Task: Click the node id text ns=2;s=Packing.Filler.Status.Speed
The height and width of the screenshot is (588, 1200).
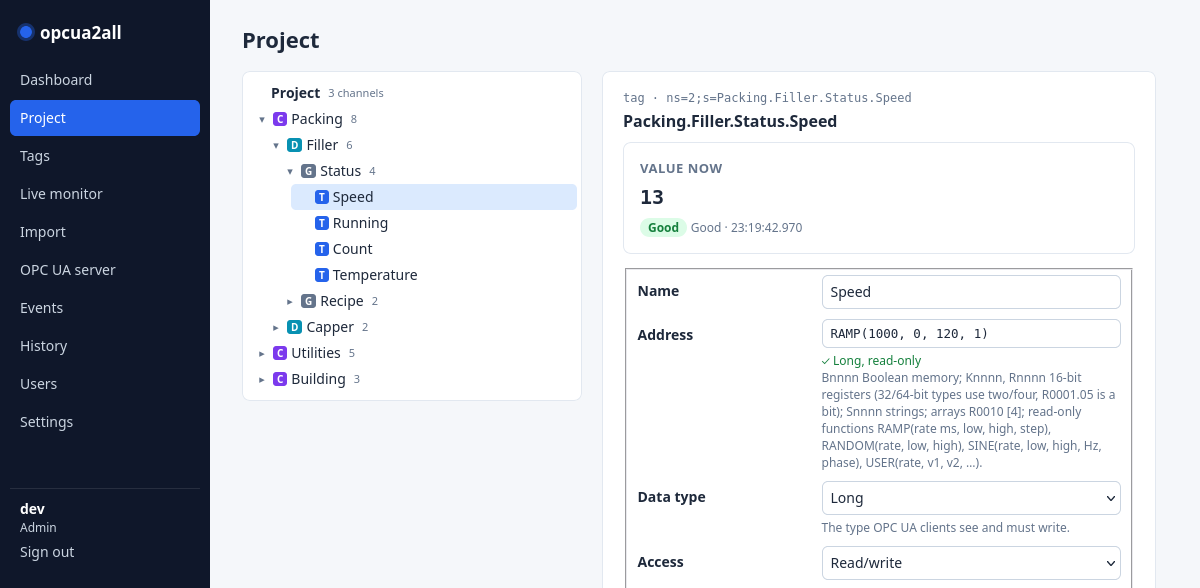Action: tap(789, 98)
